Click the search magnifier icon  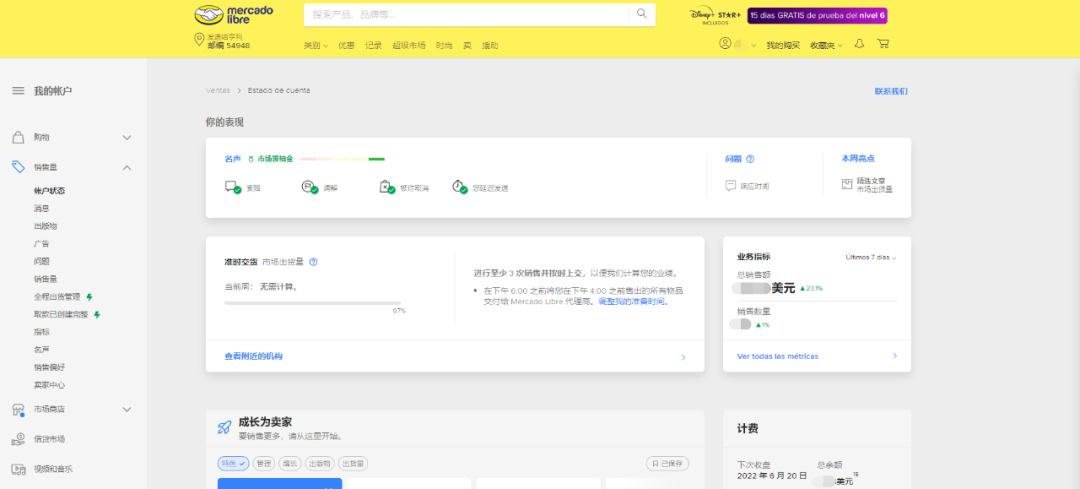(642, 14)
